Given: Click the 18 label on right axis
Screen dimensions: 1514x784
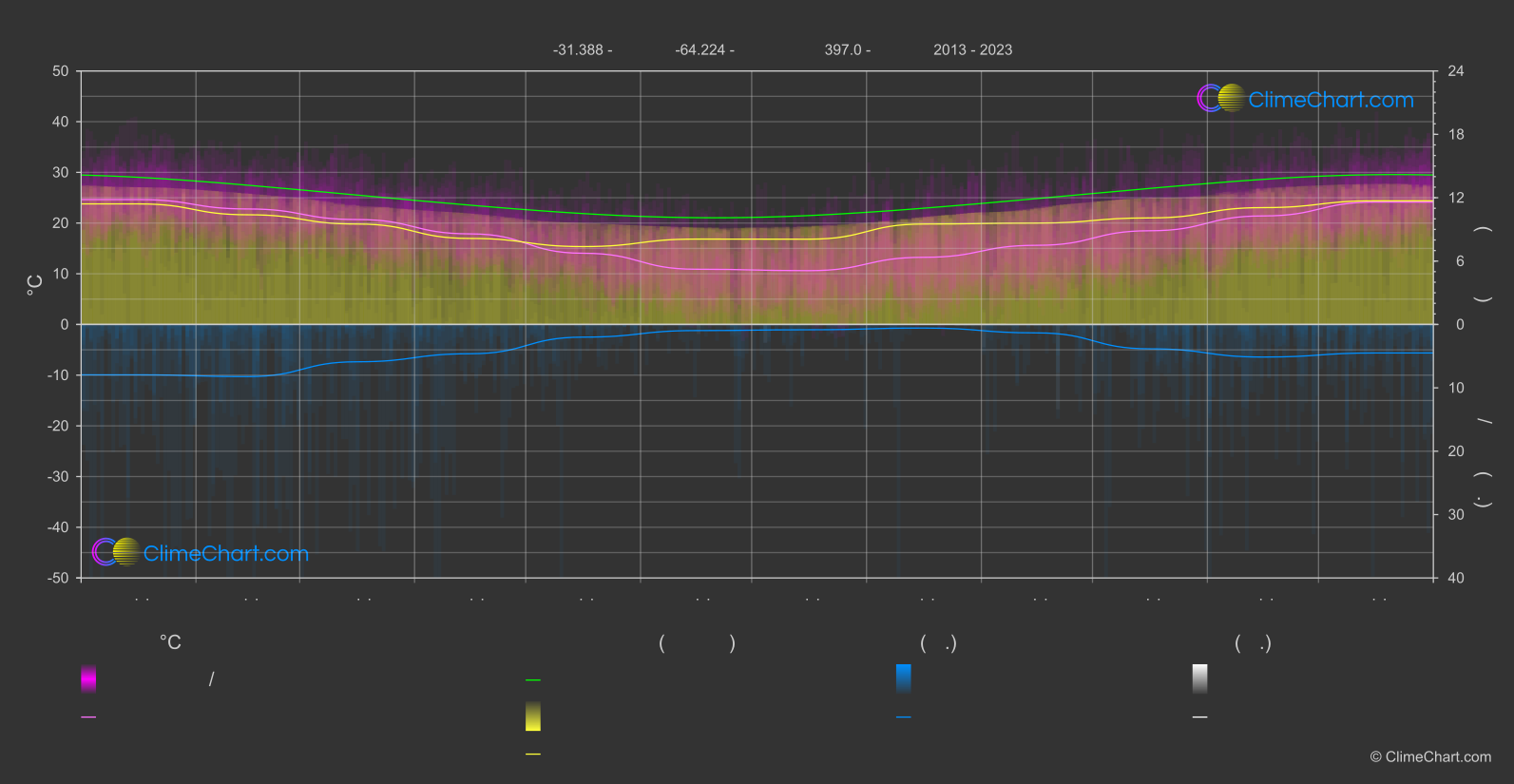Looking at the screenshot, I should 1456,135.
